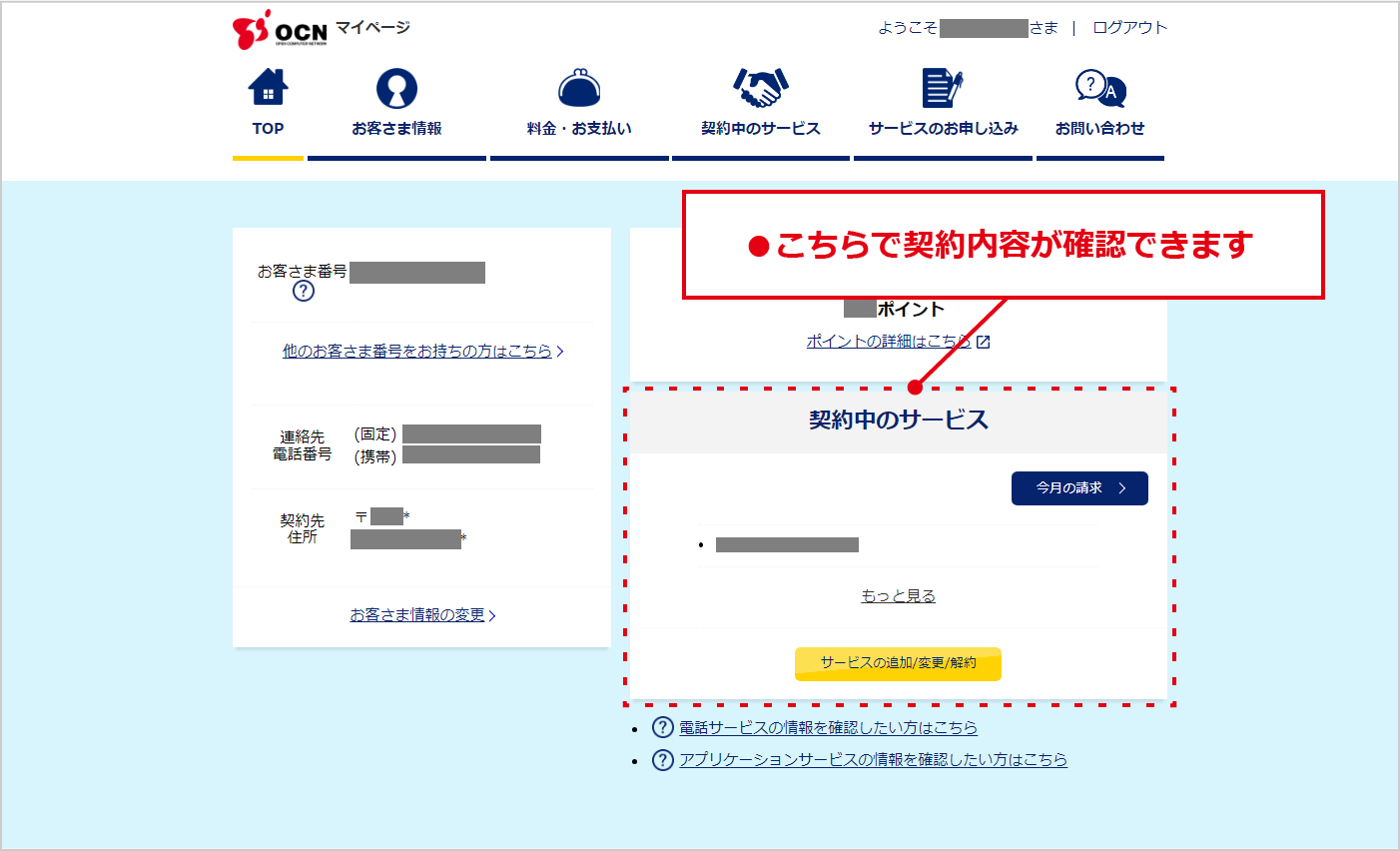This screenshot has height=851, width=1400.
Task: Click the handshake icon for 契約中のサービス
Action: click(x=761, y=88)
